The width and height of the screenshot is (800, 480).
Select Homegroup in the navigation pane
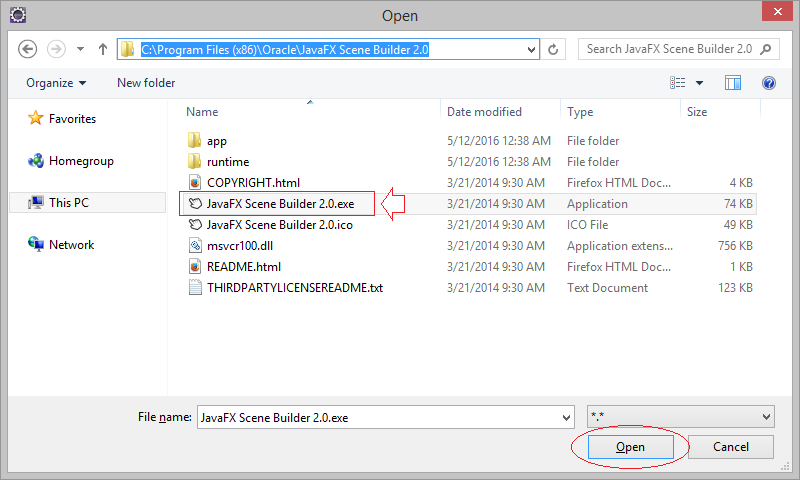81,161
